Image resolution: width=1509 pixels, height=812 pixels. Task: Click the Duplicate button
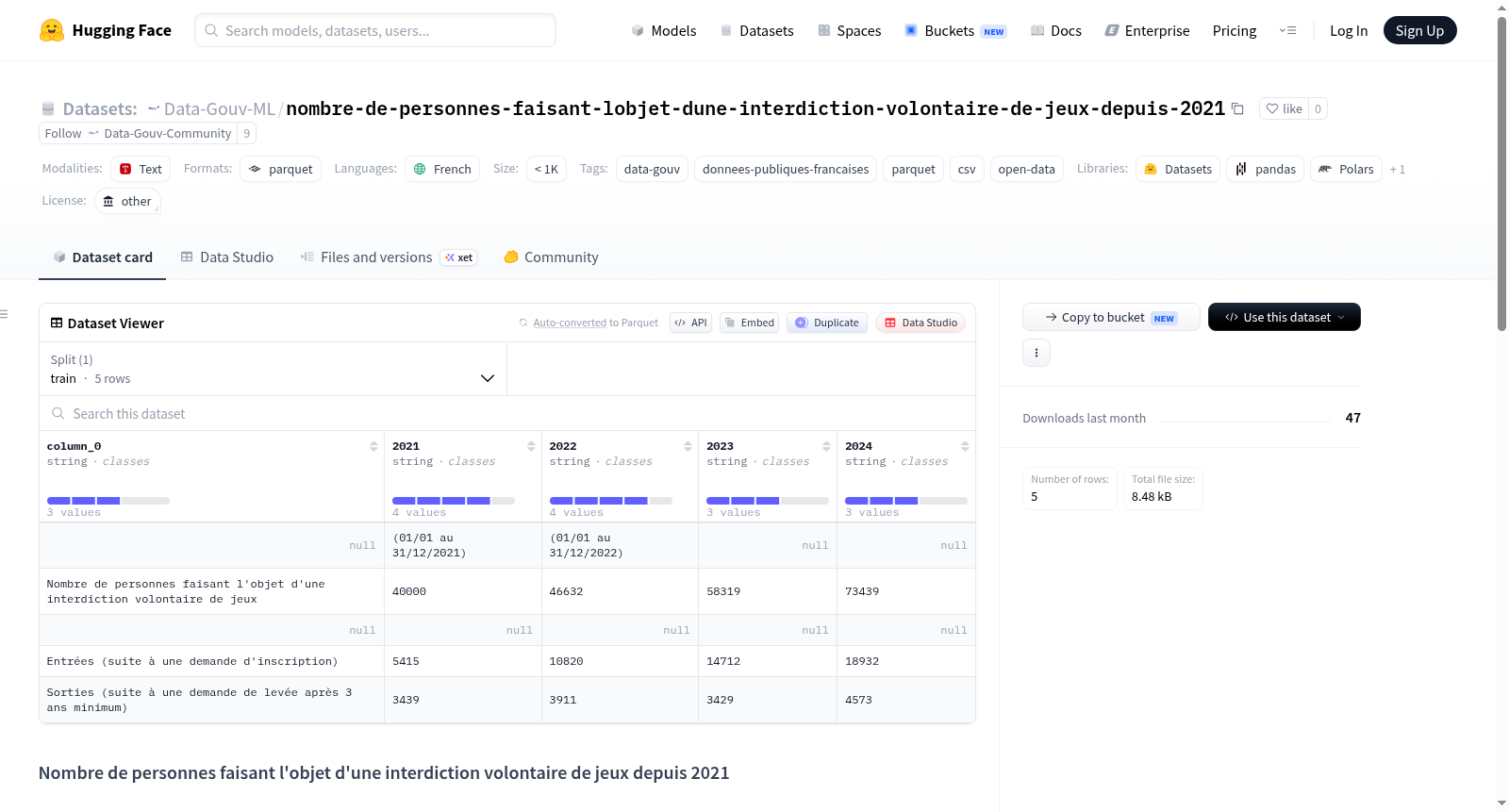point(826,323)
